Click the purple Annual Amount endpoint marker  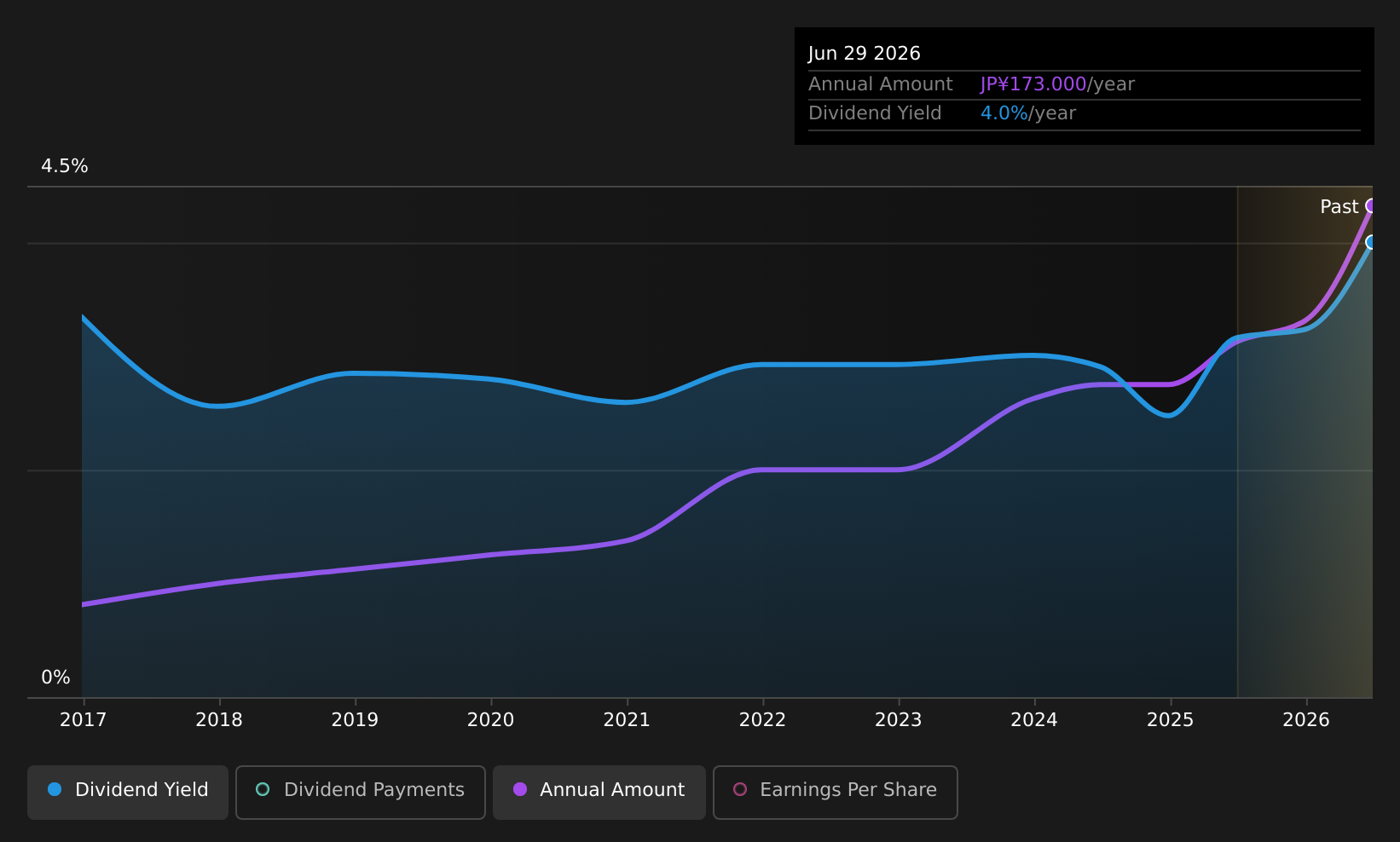click(x=1371, y=205)
